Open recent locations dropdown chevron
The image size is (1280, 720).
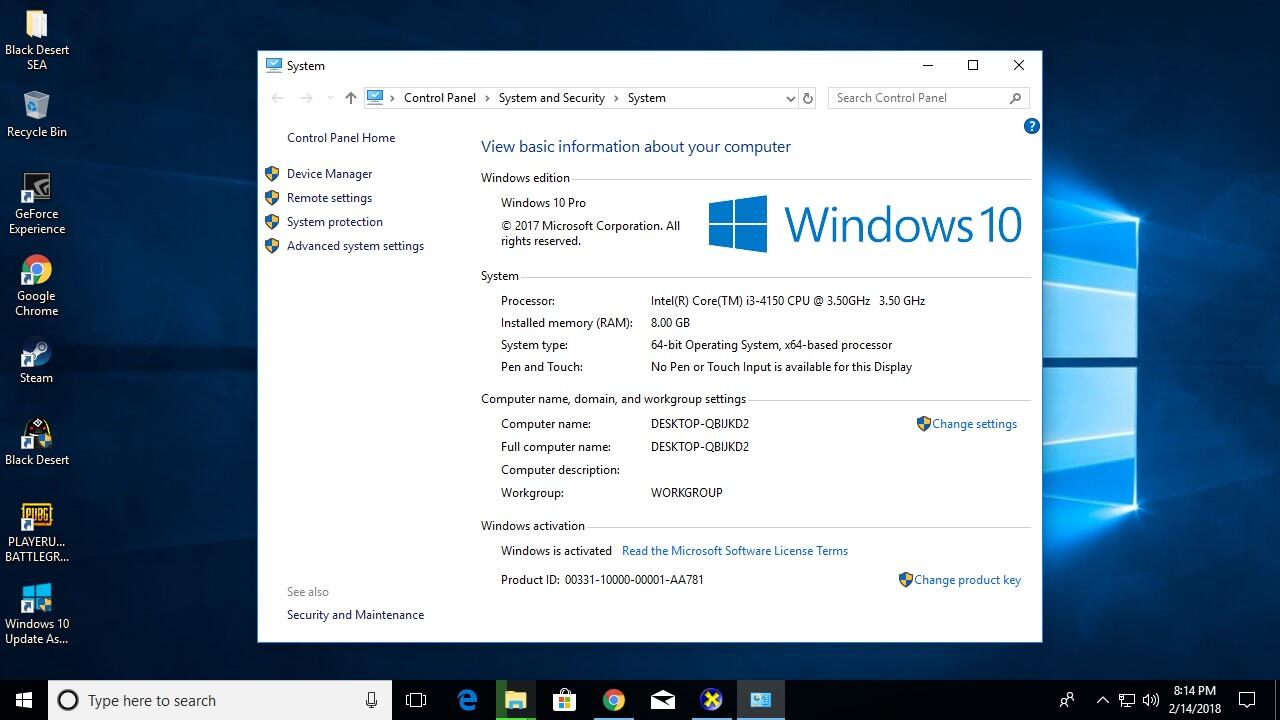[330, 98]
